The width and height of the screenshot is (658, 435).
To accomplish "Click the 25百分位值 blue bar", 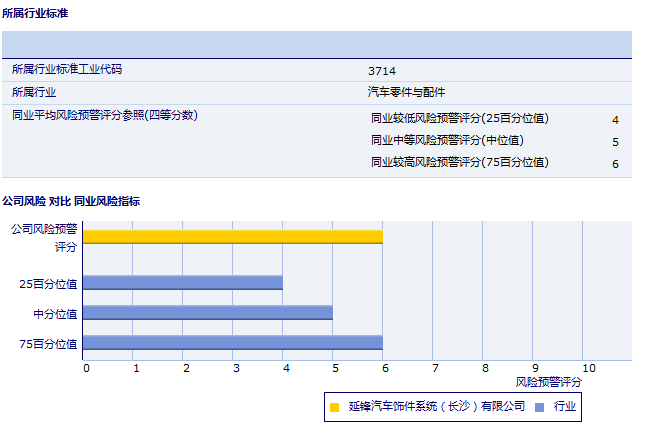I will tap(183, 283).
